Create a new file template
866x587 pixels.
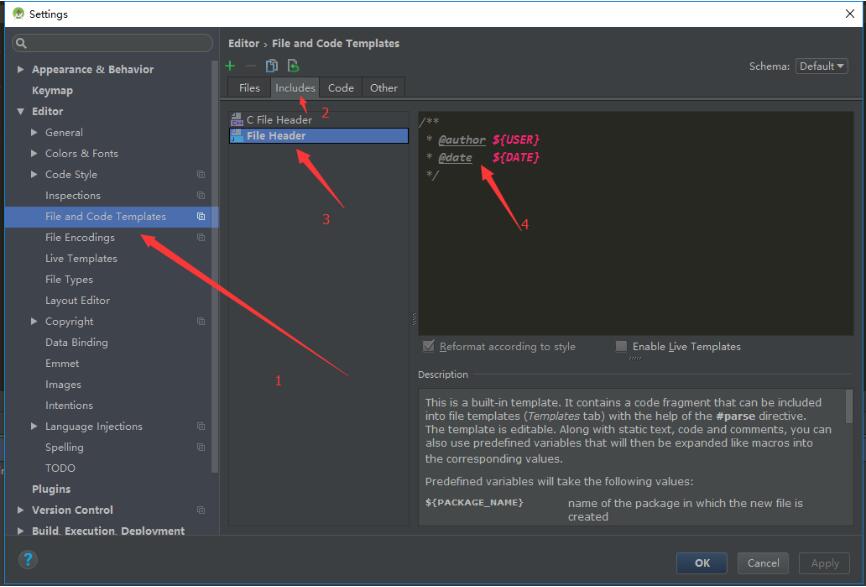coord(230,65)
